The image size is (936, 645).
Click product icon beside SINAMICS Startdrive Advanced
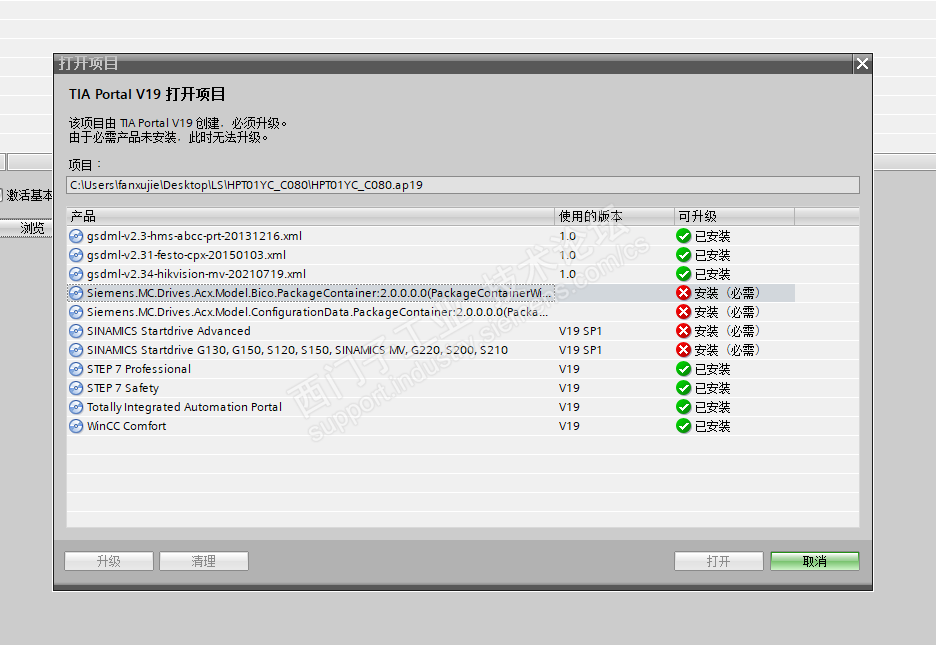(x=76, y=331)
